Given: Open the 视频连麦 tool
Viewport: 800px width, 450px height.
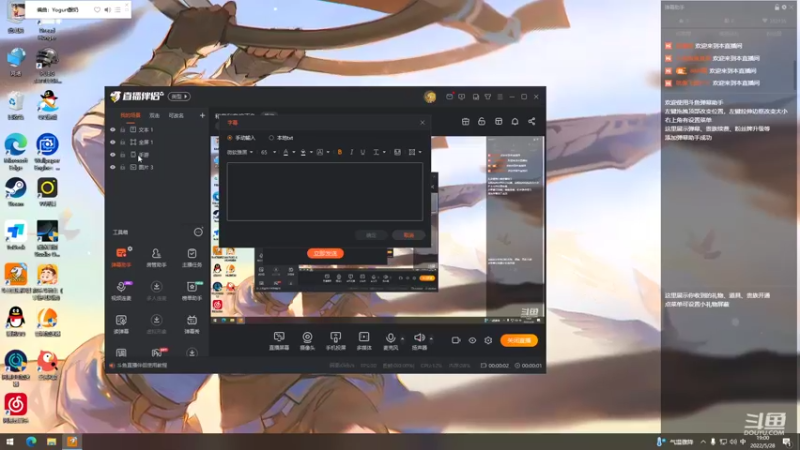Looking at the screenshot, I should [x=121, y=291].
